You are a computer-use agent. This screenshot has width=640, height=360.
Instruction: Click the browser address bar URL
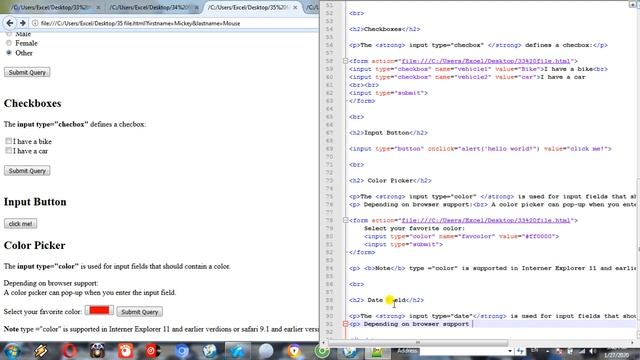[x=140, y=23]
